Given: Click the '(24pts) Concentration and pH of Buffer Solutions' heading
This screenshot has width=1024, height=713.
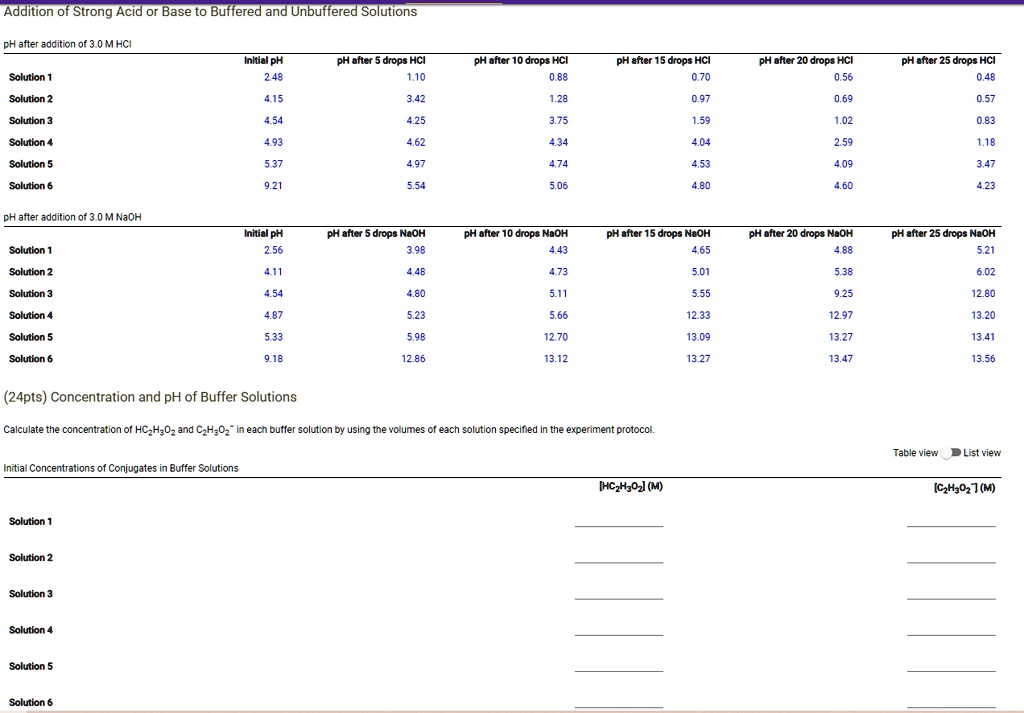Looking at the screenshot, I should pos(150,397).
